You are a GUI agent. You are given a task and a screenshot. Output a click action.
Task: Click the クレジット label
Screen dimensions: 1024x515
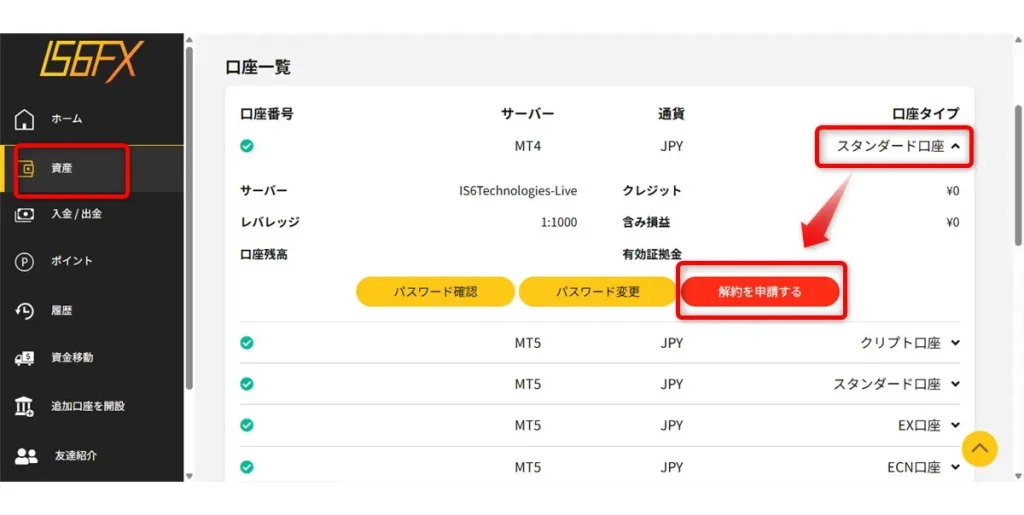[652, 191]
